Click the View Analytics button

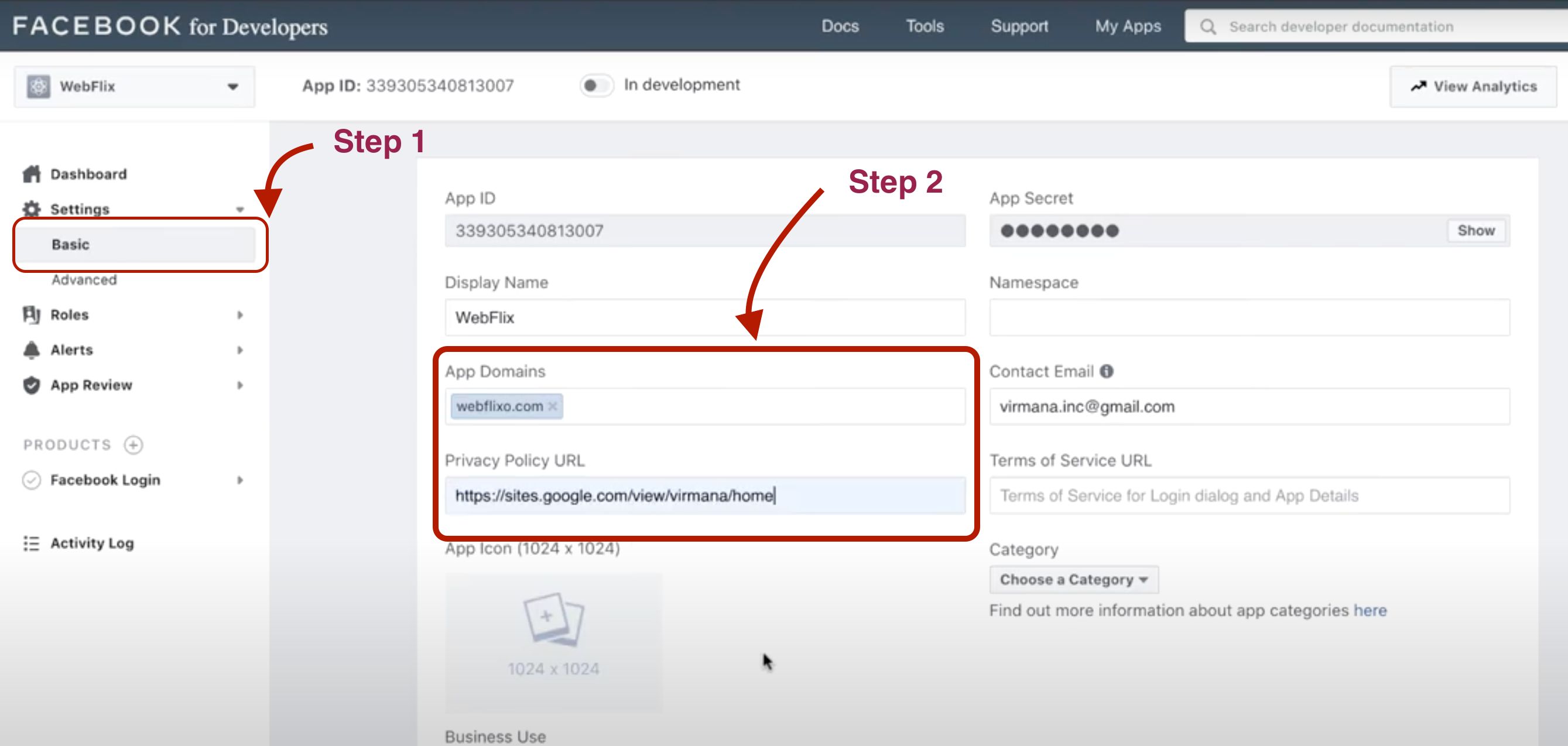[x=1473, y=87]
